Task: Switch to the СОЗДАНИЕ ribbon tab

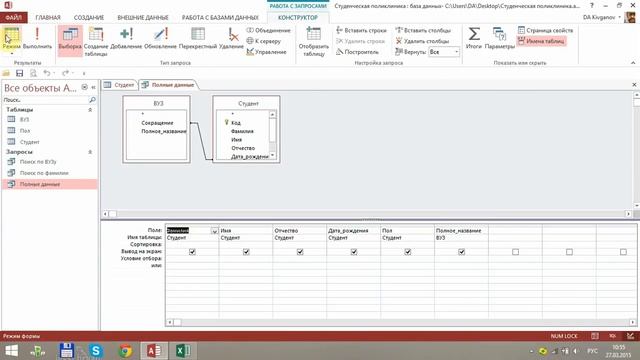Action: point(89,18)
